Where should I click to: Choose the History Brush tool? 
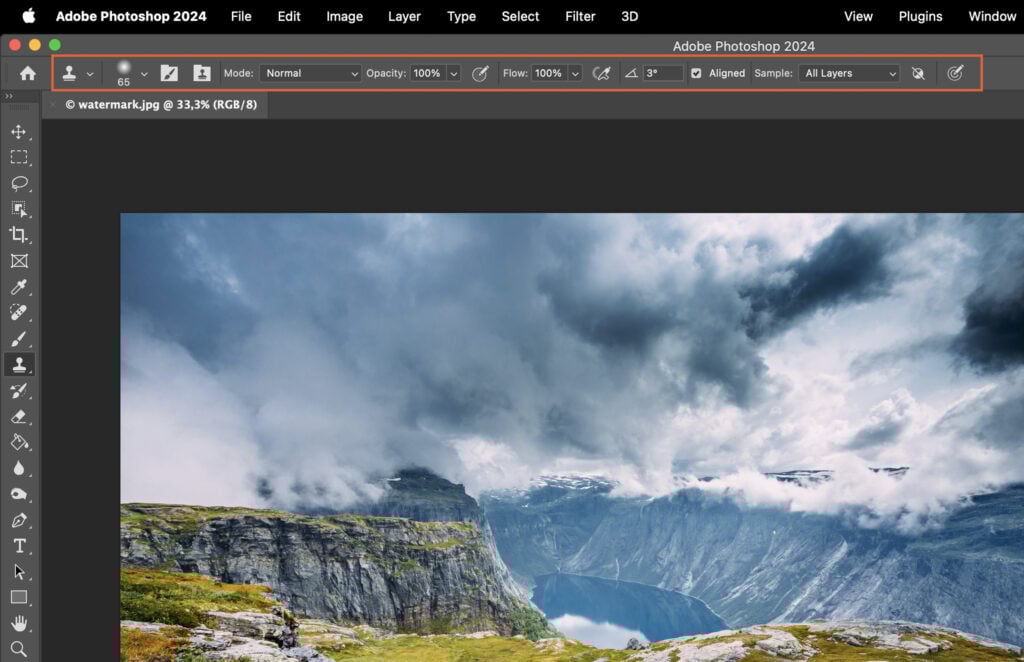click(20, 391)
